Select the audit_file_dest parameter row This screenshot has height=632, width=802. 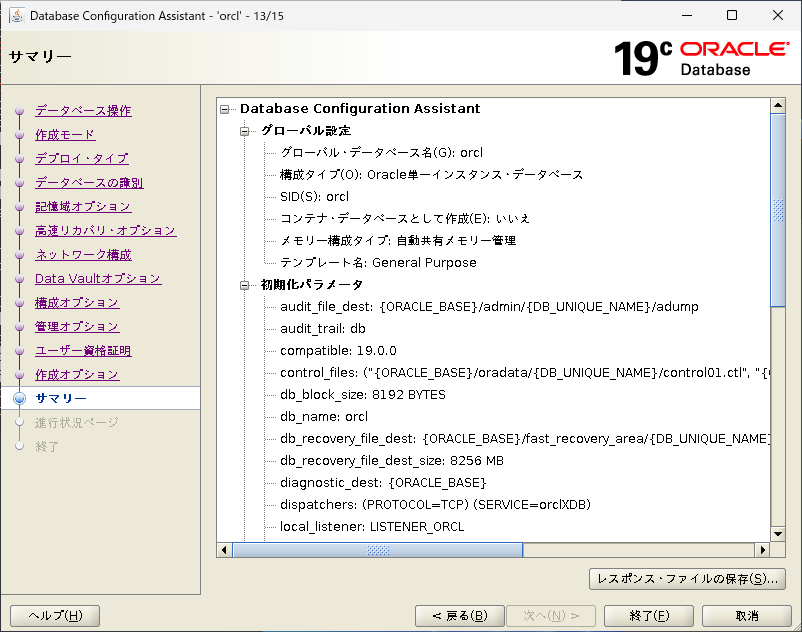pos(489,307)
